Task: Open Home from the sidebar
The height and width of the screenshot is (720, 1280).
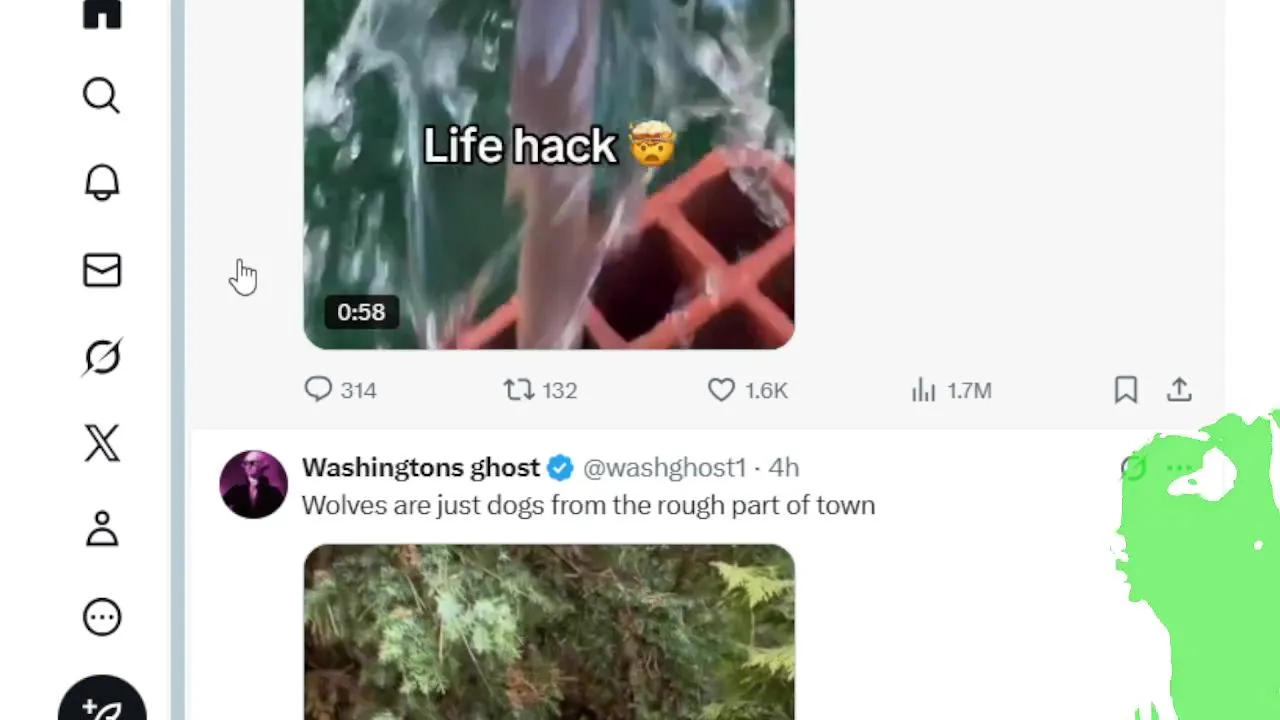Action: [x=102, y=14]
